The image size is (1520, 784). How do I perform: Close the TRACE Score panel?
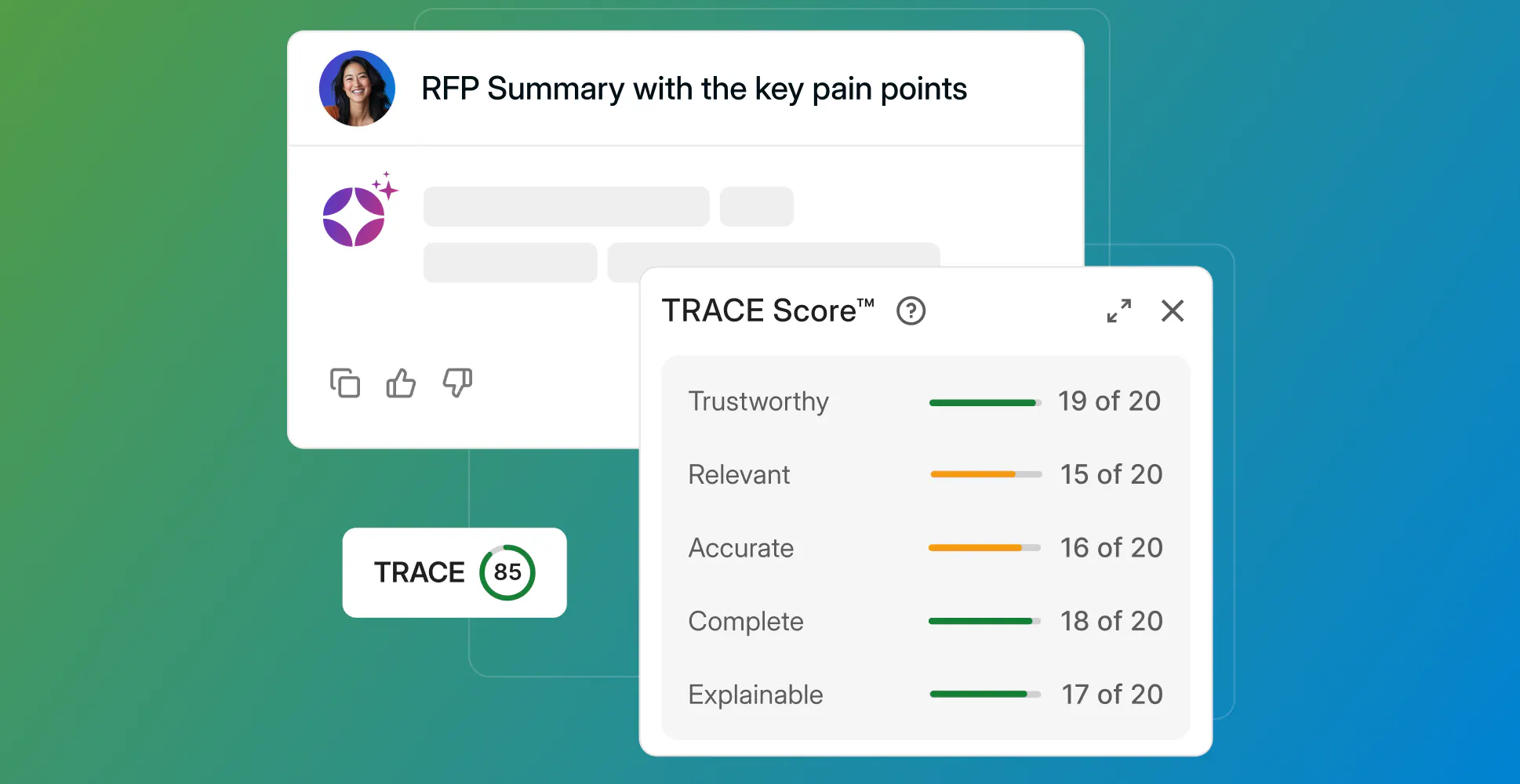pyautogui.click(x=1172, y=310)
